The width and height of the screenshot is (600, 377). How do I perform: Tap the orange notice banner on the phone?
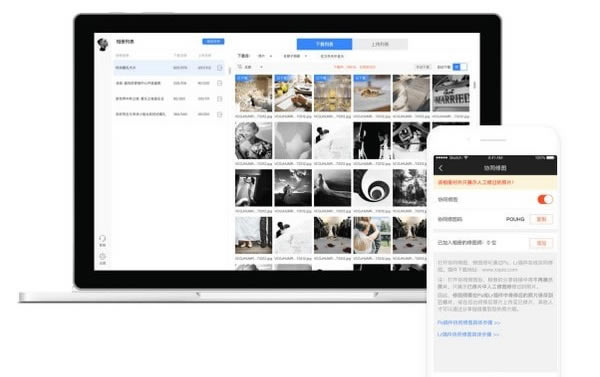495,183
